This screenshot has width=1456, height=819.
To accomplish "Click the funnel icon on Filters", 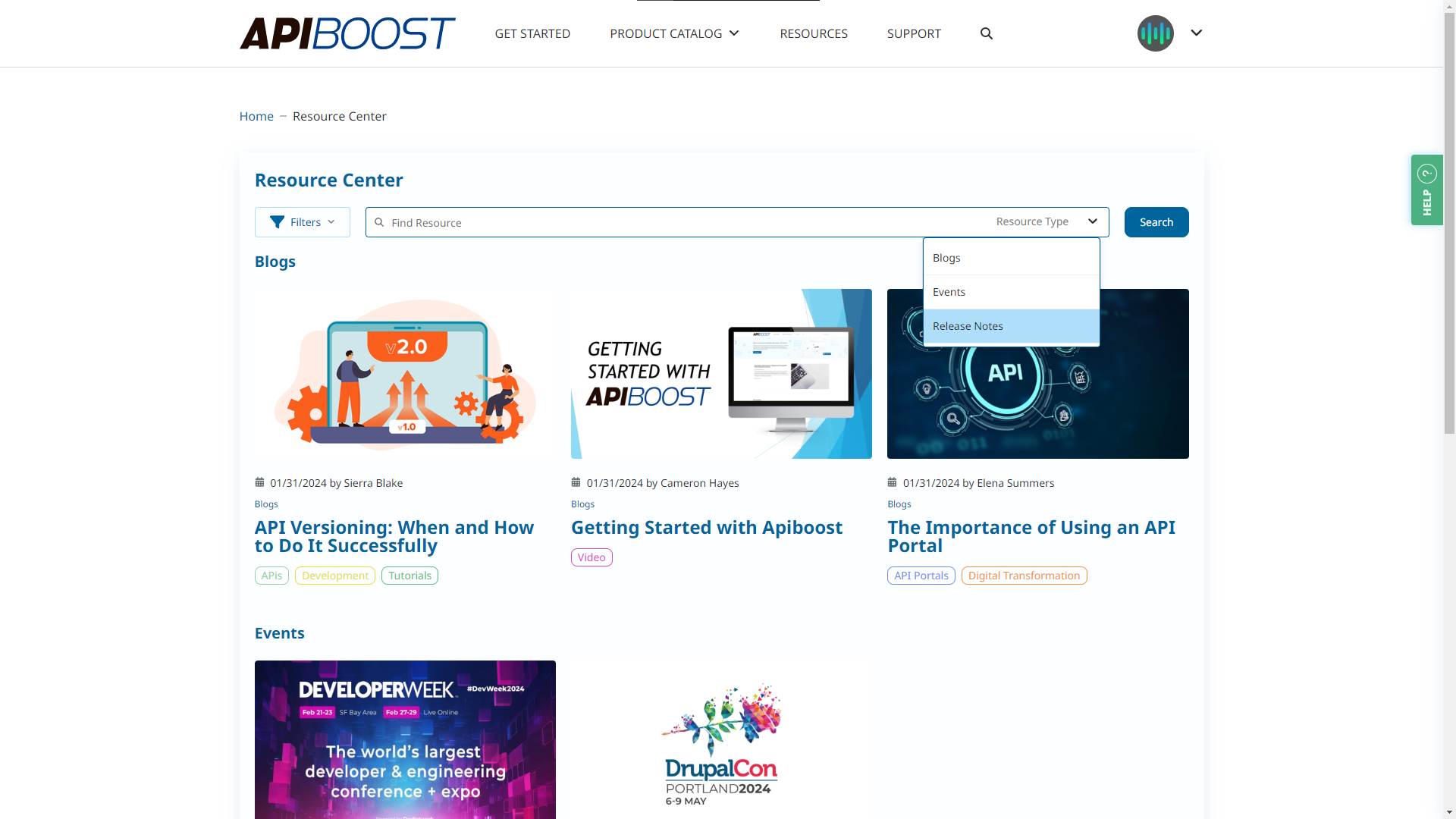I will click(x=277, y=222).
